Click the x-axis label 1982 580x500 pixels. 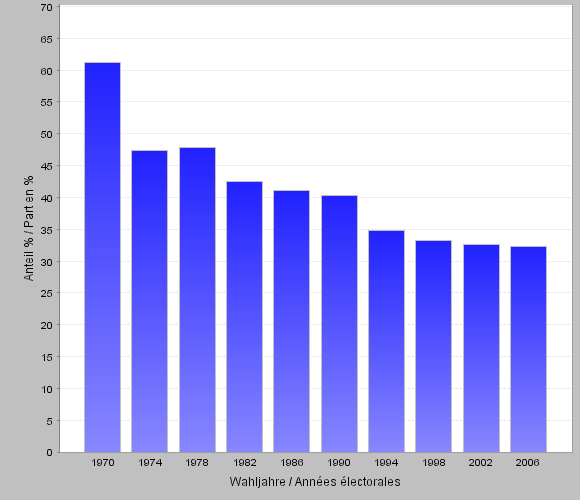coord(245,463)
